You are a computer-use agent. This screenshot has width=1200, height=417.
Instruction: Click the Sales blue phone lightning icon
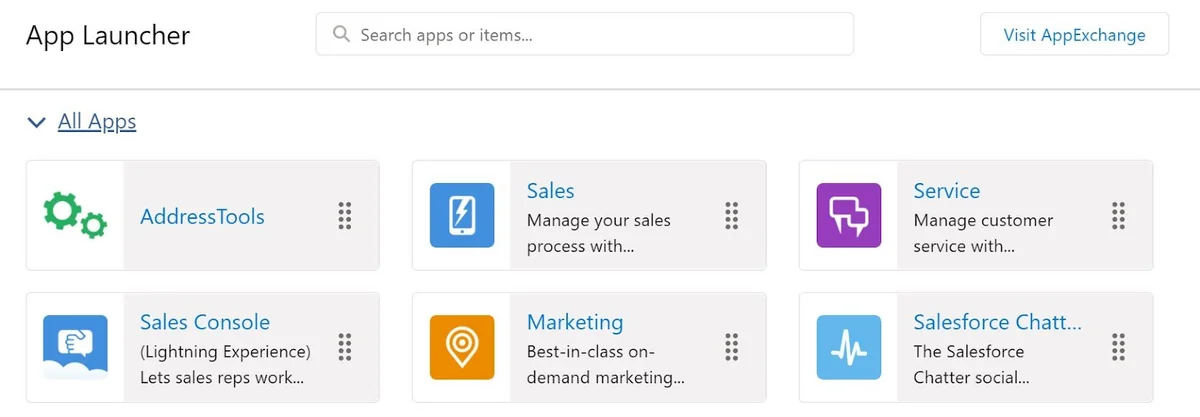[462, 215]
